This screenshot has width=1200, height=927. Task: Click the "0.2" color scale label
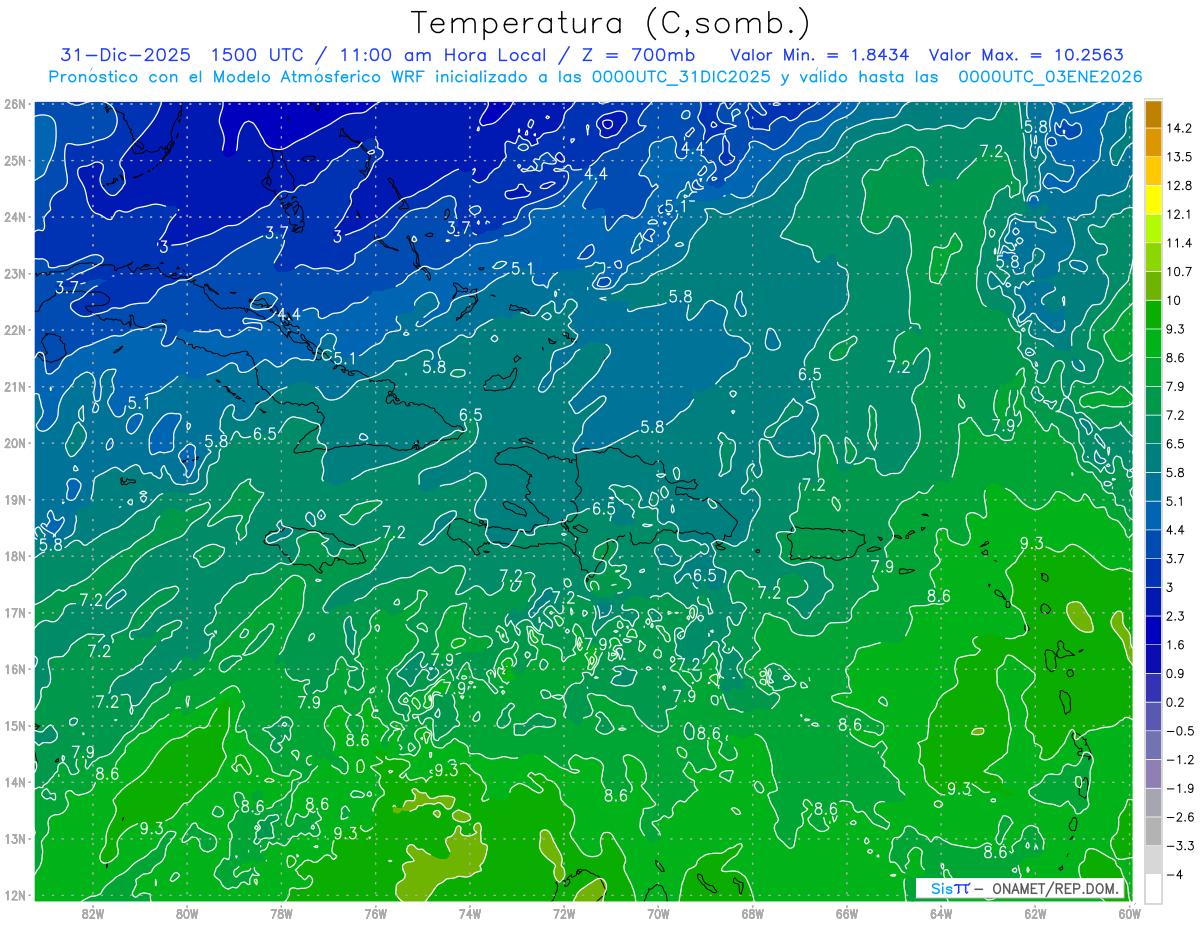click(x=1177, y=702)
